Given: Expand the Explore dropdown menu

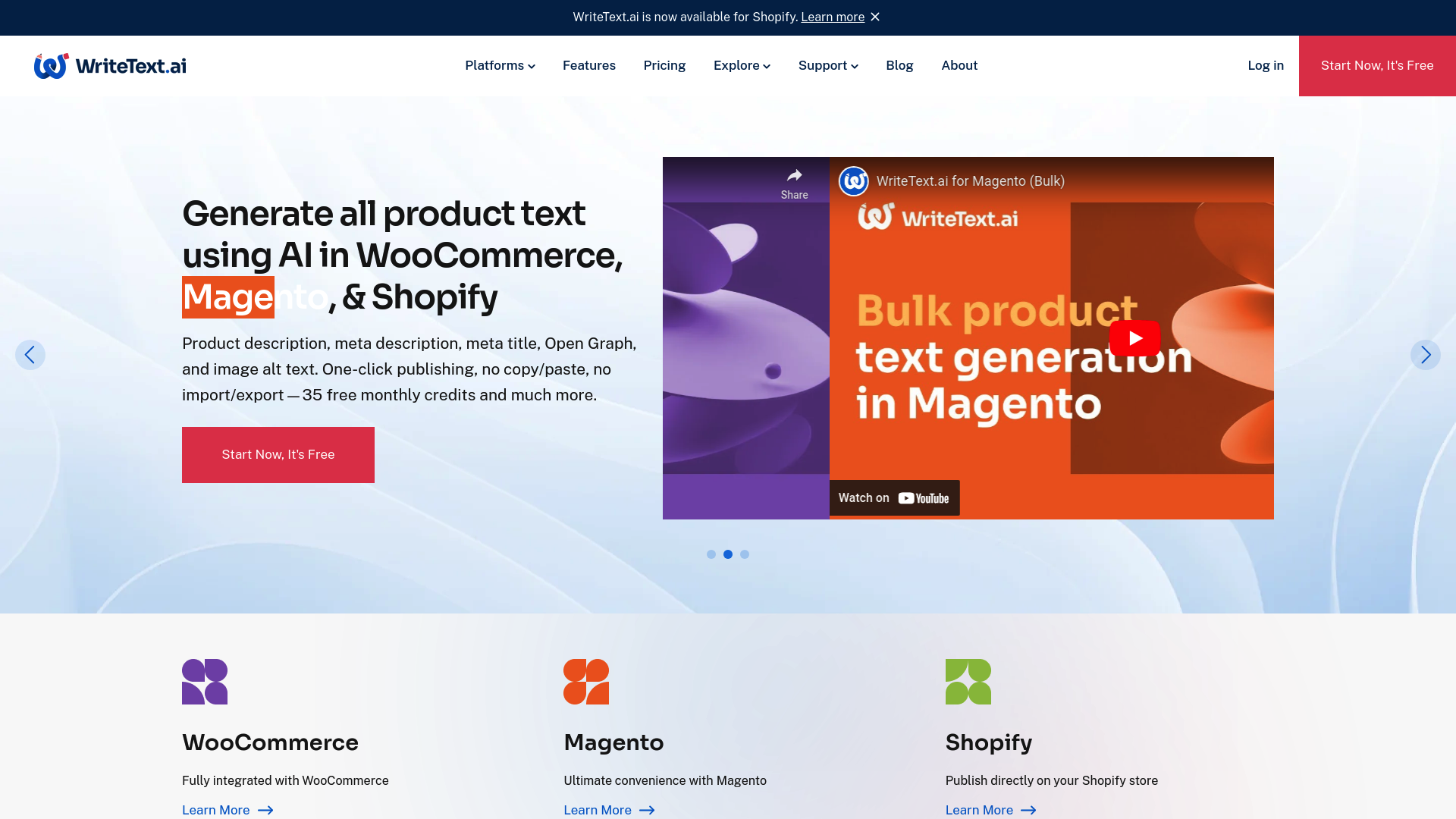Looking at the screenshot, I should point(742,65).
